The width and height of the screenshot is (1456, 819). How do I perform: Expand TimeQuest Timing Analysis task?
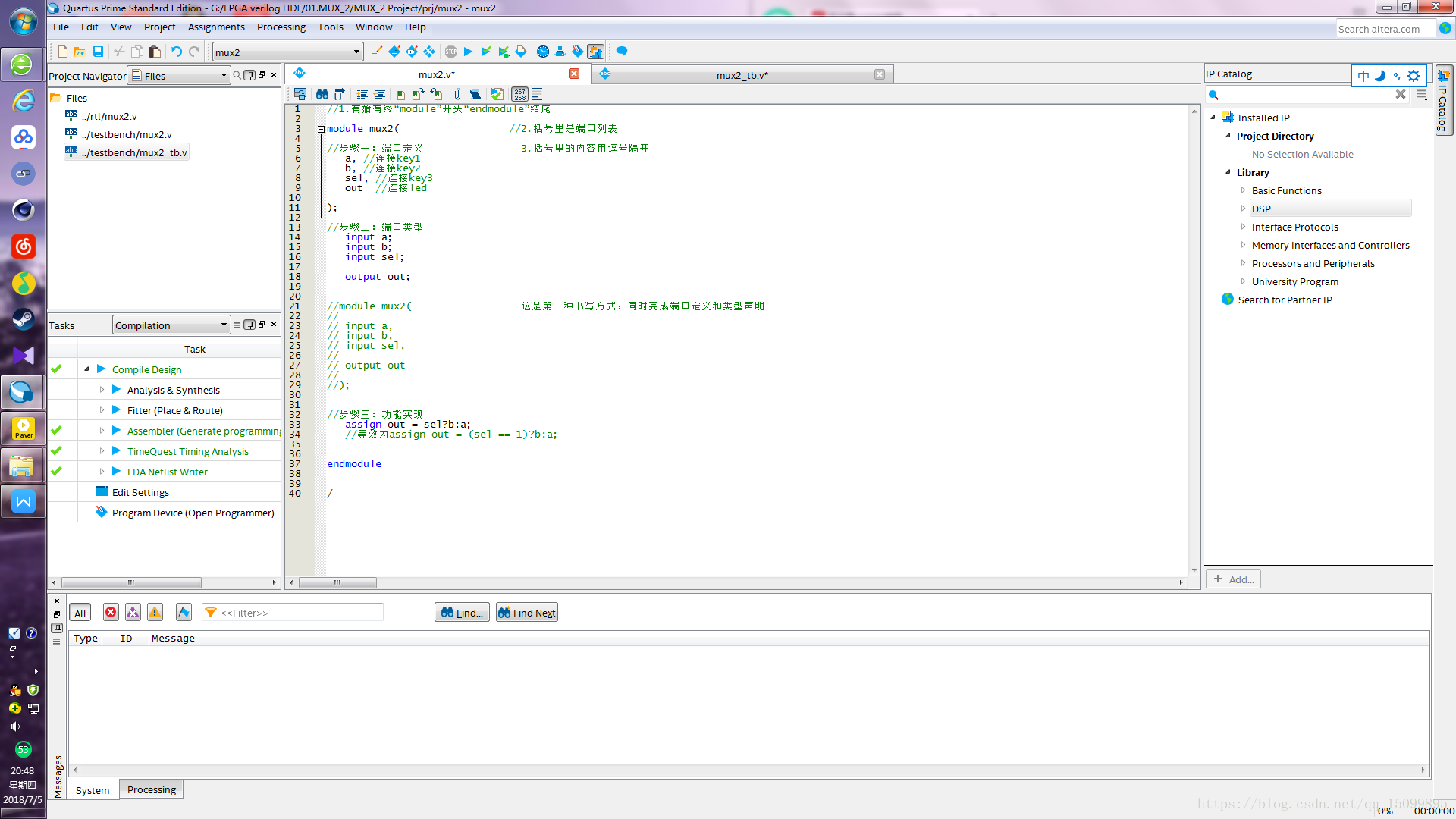coord(102,451)
